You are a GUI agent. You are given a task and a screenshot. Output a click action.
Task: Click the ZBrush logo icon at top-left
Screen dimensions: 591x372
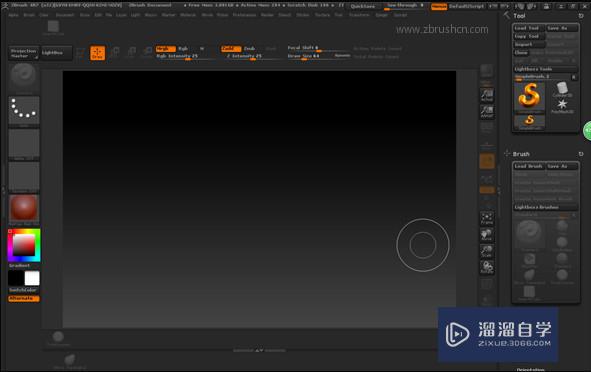coord(5,5)
